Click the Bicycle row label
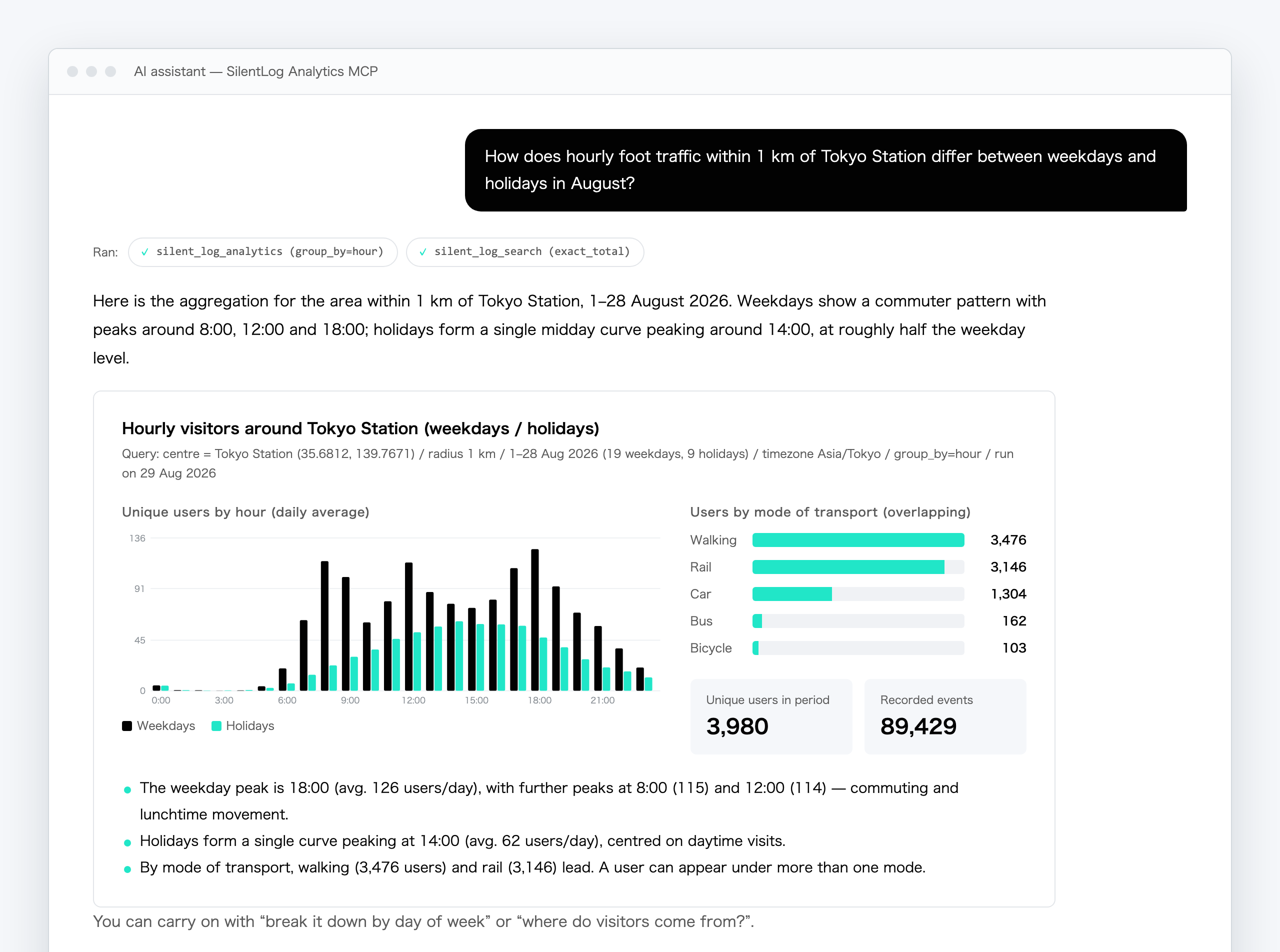This screenshot has width=1280, height=952. pyautogui.click(x=710, y=647)
